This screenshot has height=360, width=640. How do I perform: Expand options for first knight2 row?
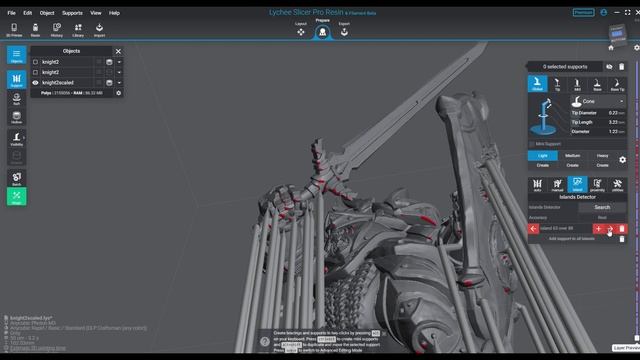[x=119, y=62]
